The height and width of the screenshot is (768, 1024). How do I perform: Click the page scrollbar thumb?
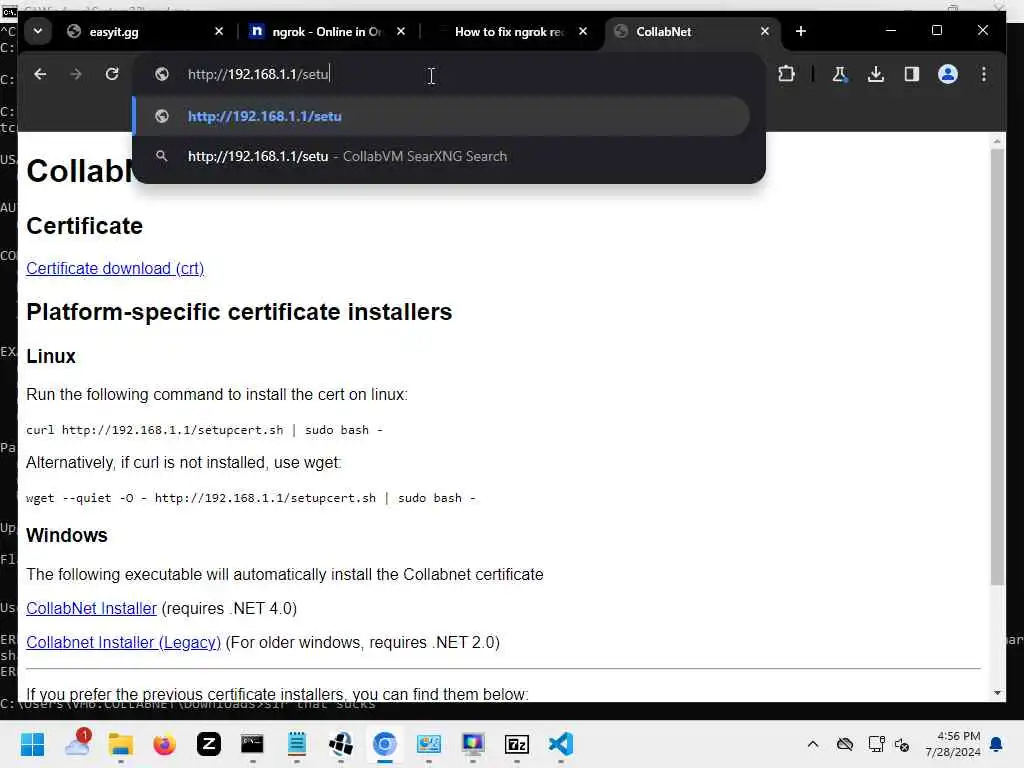[x=997, y=367]
